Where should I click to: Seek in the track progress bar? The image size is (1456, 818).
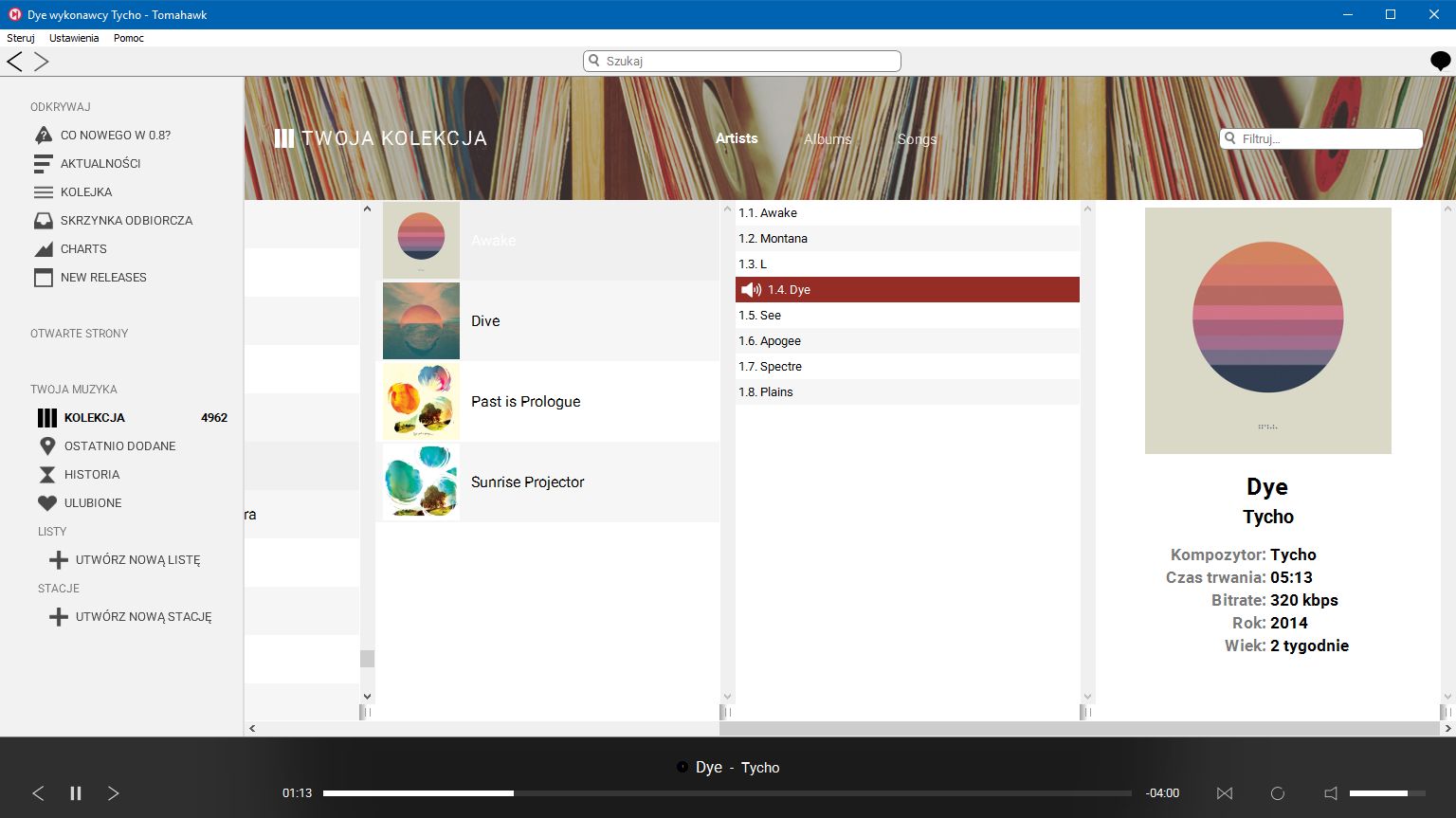coord(727,792)
